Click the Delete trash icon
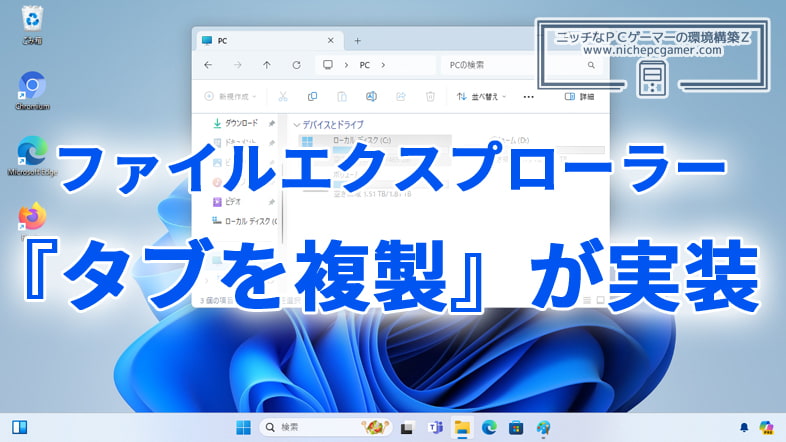Image resolution: width=786 pixels, height=442 pixels. [x=430, y=97]
